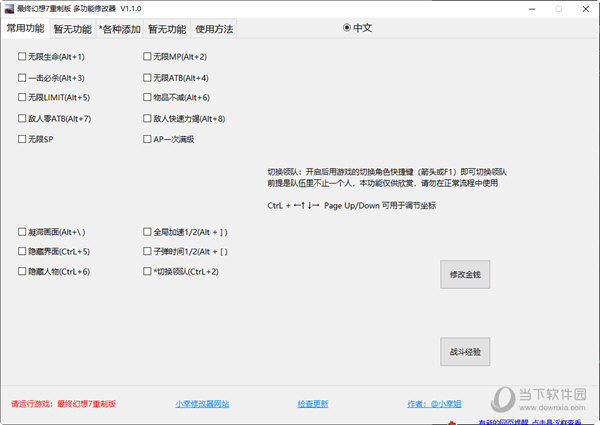Switch to the 常用功能 tab
Image resolution: width=600 pixels, height=425 pixels.
tap(25, 28)
